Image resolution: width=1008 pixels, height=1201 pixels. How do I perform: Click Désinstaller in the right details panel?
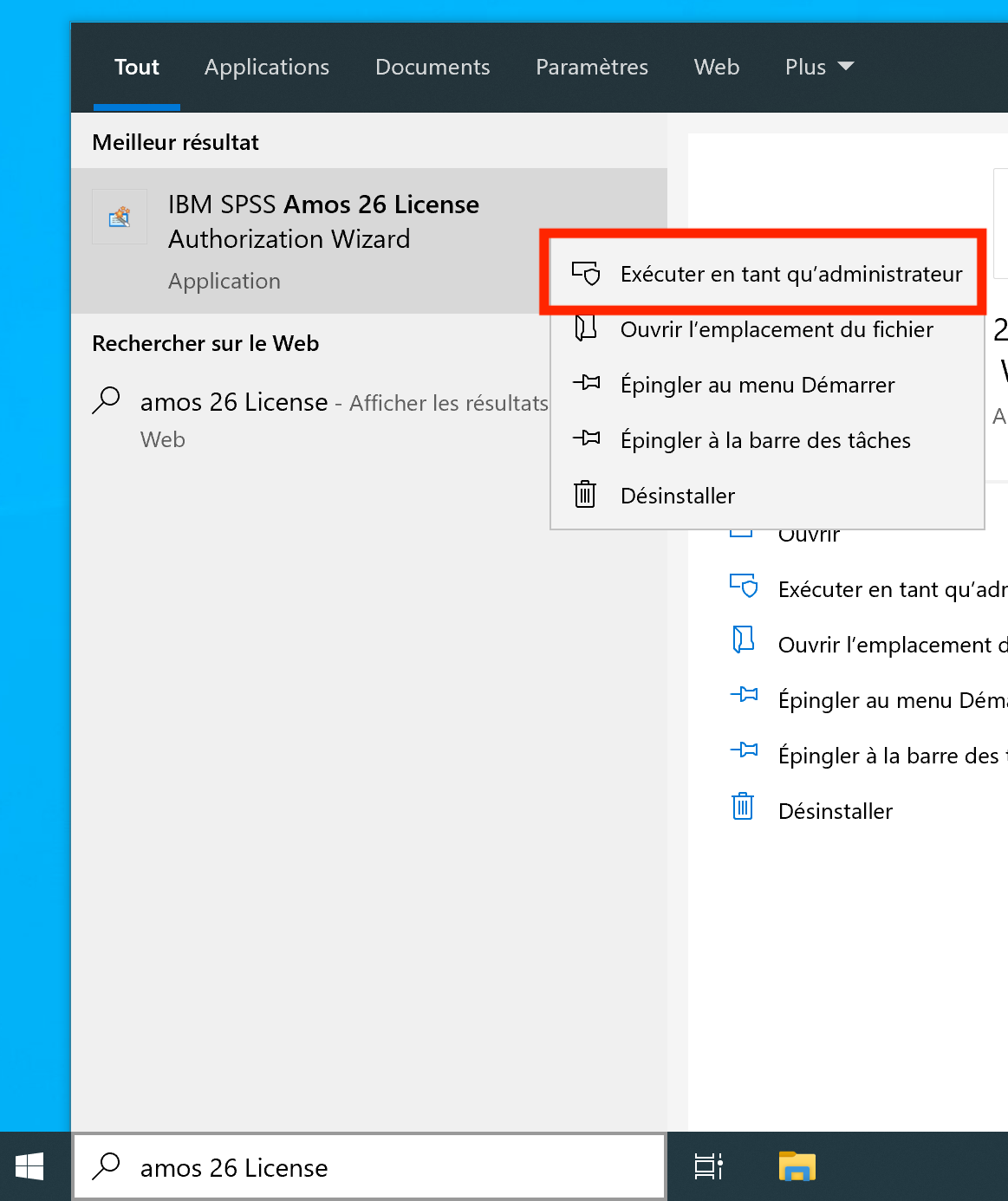coord(835,812)
